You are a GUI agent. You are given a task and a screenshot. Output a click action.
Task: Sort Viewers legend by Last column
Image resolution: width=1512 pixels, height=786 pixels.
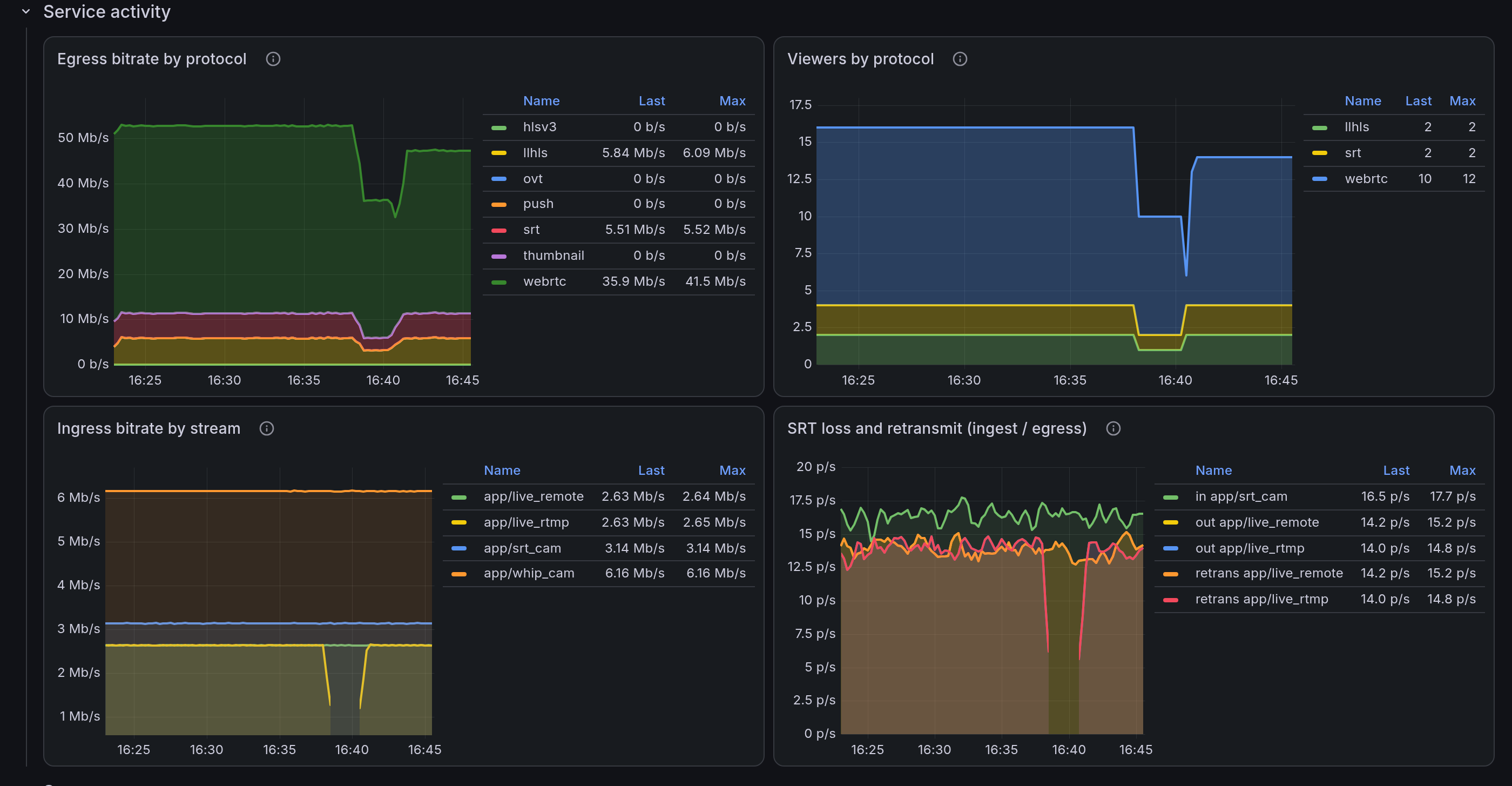(1418, 101)
